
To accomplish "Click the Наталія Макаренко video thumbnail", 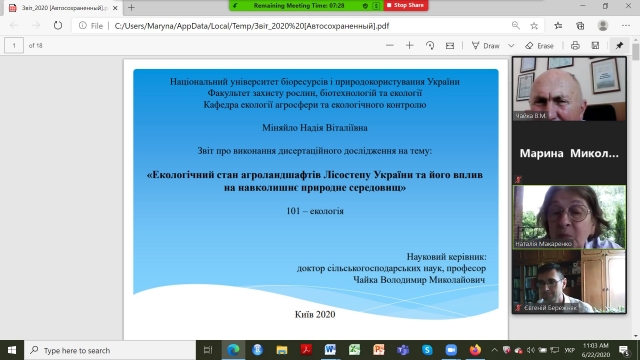I will (569, 217).
